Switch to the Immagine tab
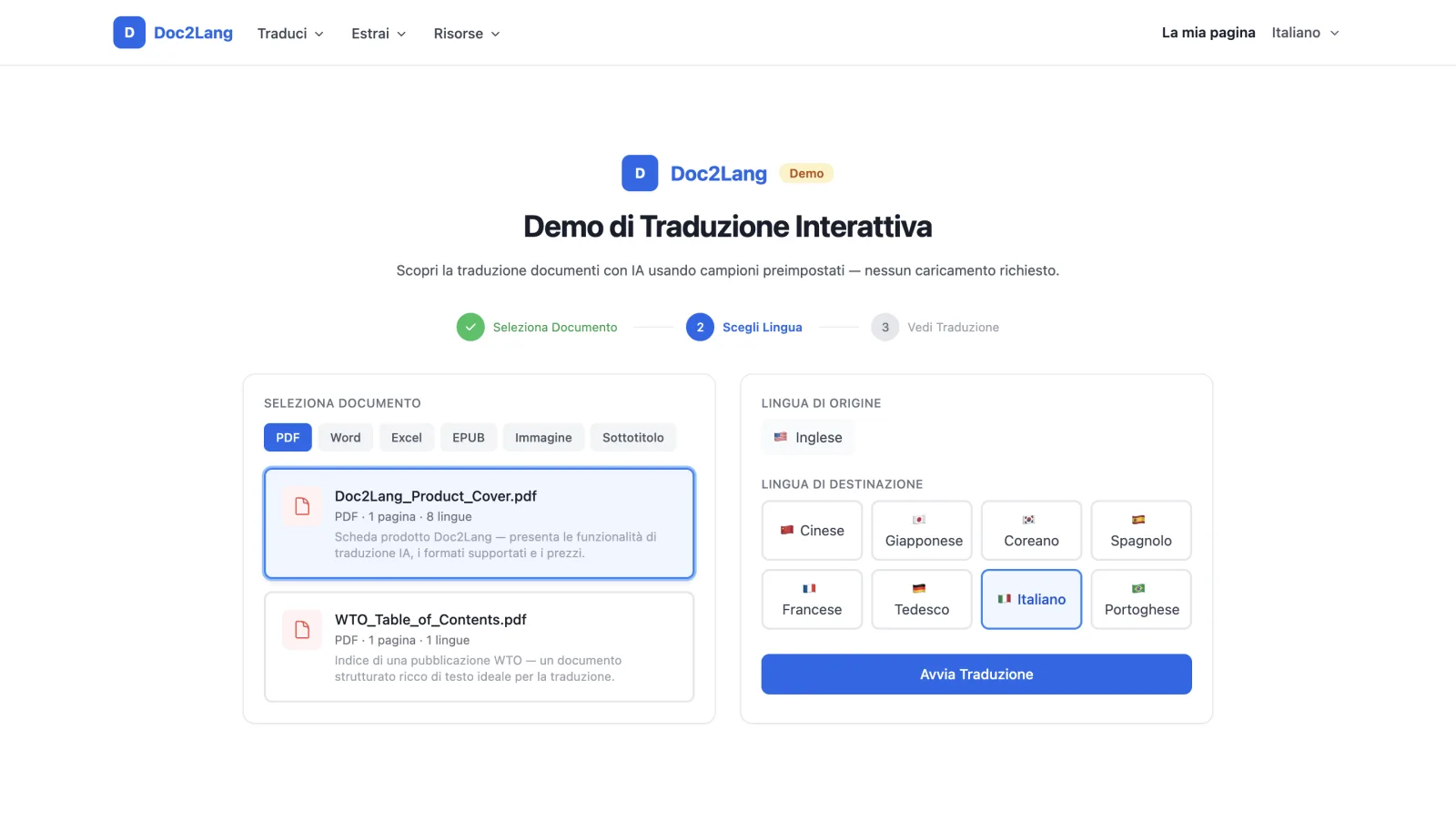This screenshot has height=822, width=1456. (x=543, y=438)
